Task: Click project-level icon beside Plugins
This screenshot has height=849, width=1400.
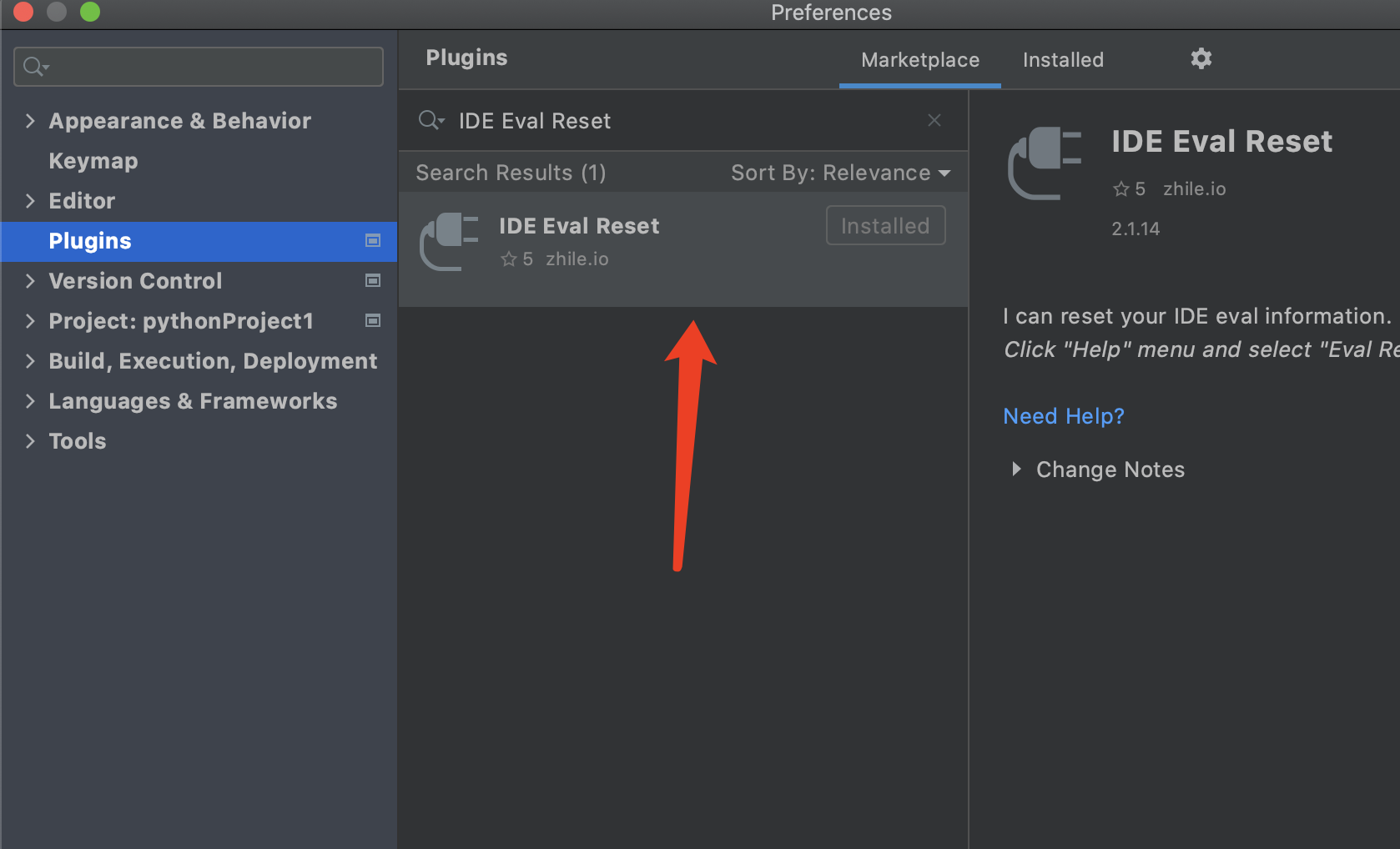Action: pos(373,241)
